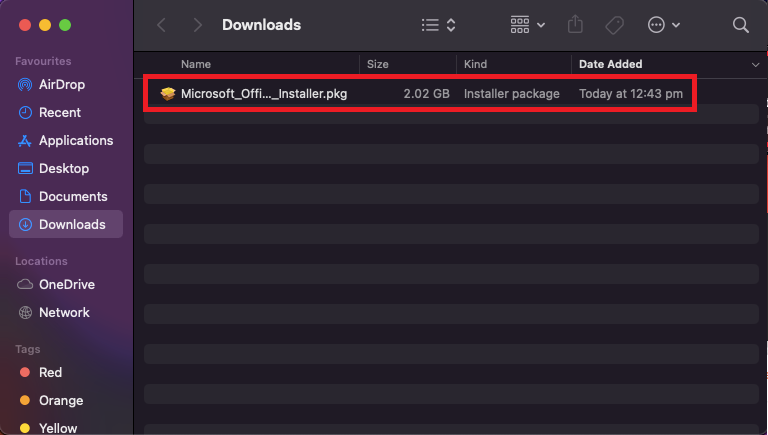
Task: Click the Downloads arrow icon in sidebar
Action: (x=25, y=224)
